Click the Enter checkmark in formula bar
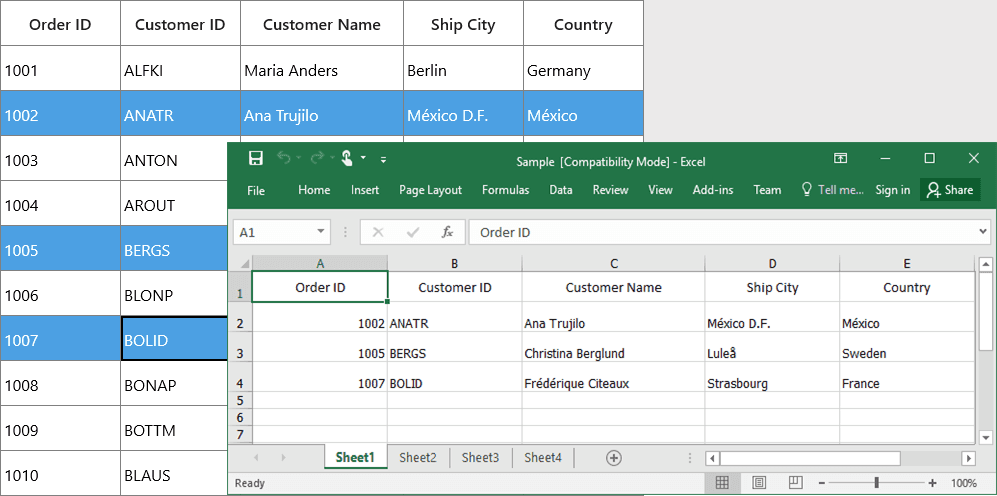This screenshot has width=997, height=496. [413, 232]
